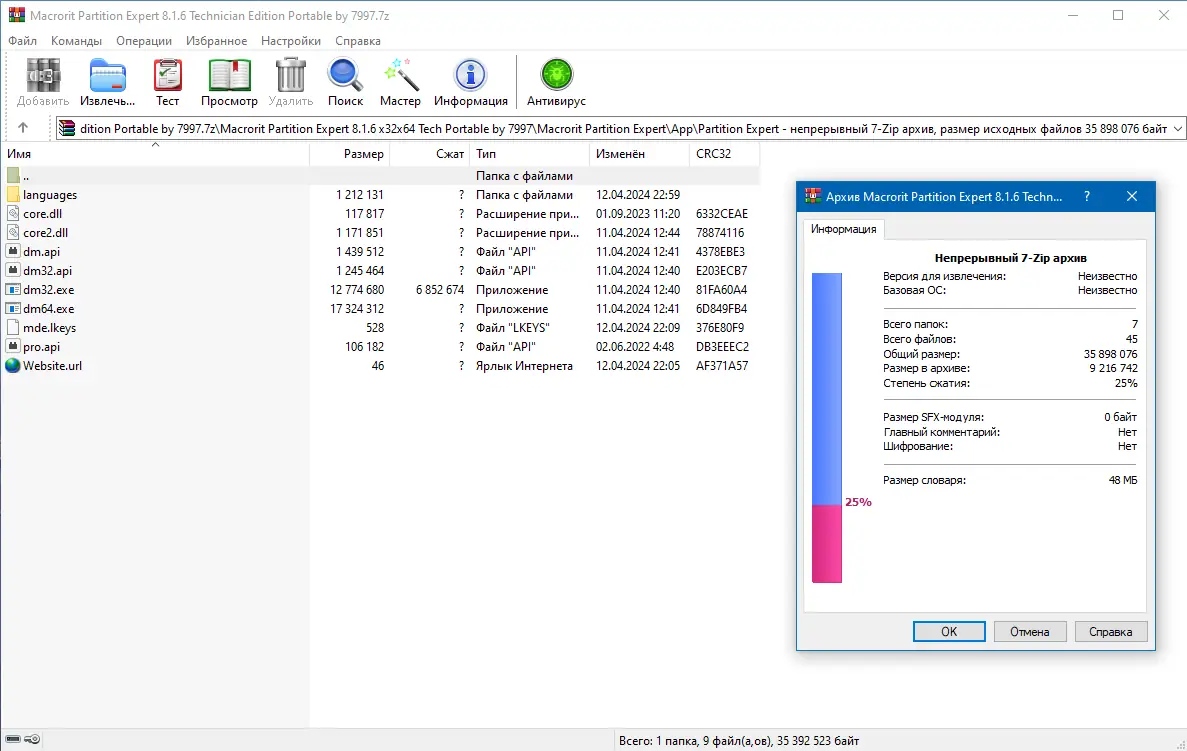Sort by the Тип column header
The height and width of the screenshot is (751, 1187).
[x=530, y=154]
